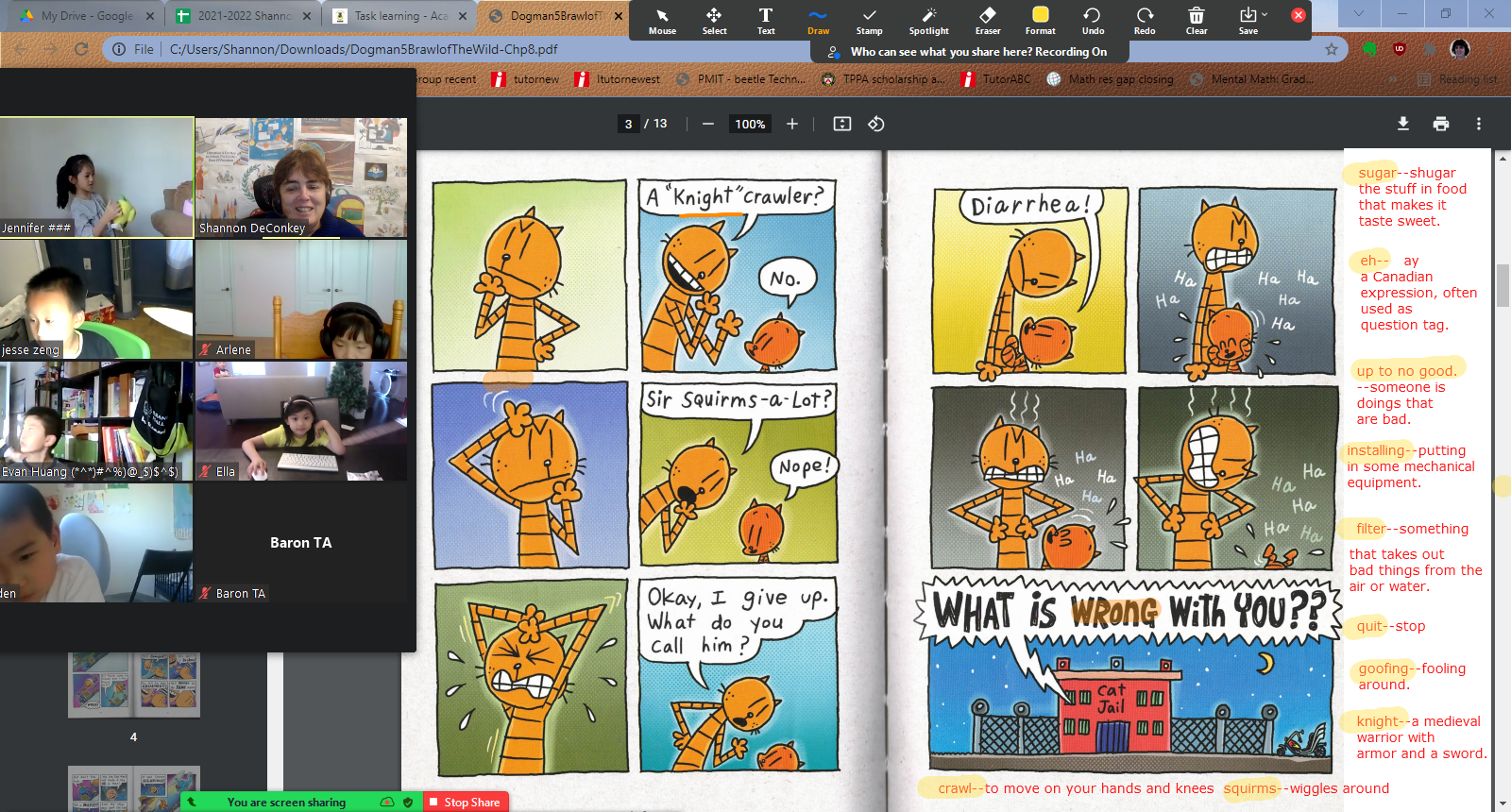Switch to 2021-2022 Shannon spreadsheet tab
The image size is (1511, 812).
coord(244,16)
